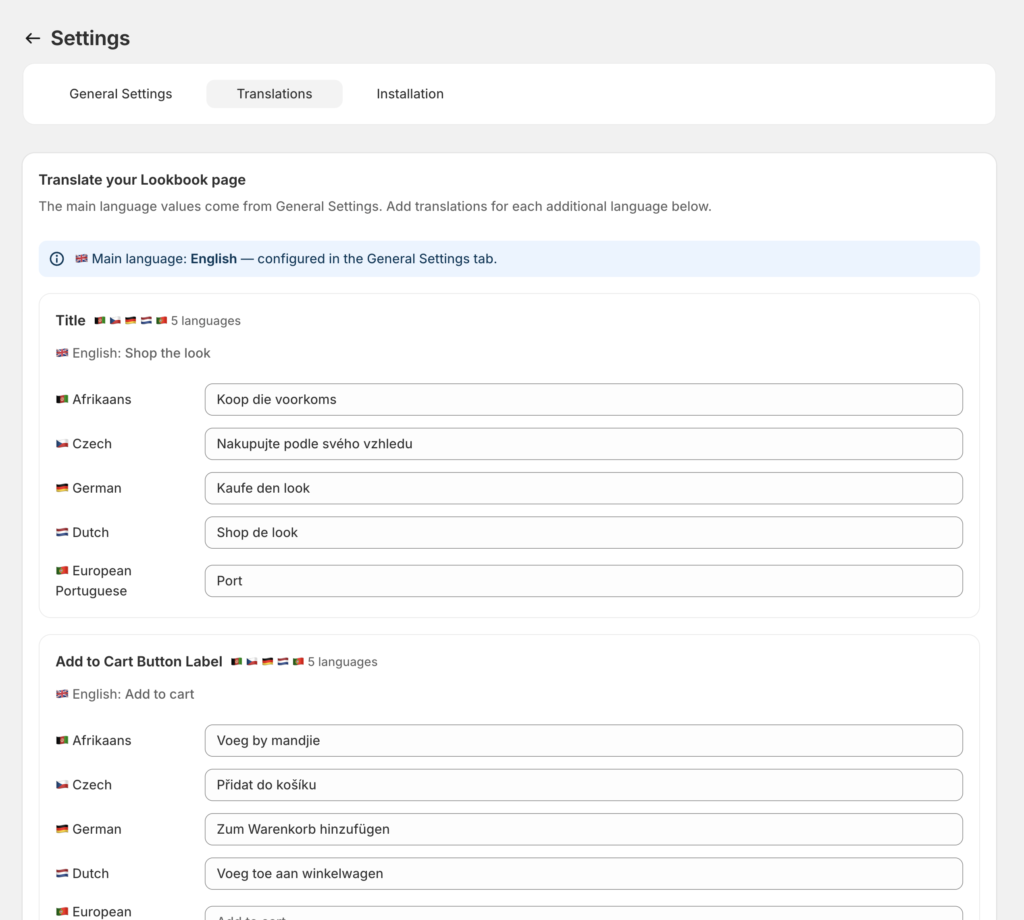The height and width of the screenshot is (920, 1024).
Task: Click the info icon in Main language banner
Action: pos(57,259)
